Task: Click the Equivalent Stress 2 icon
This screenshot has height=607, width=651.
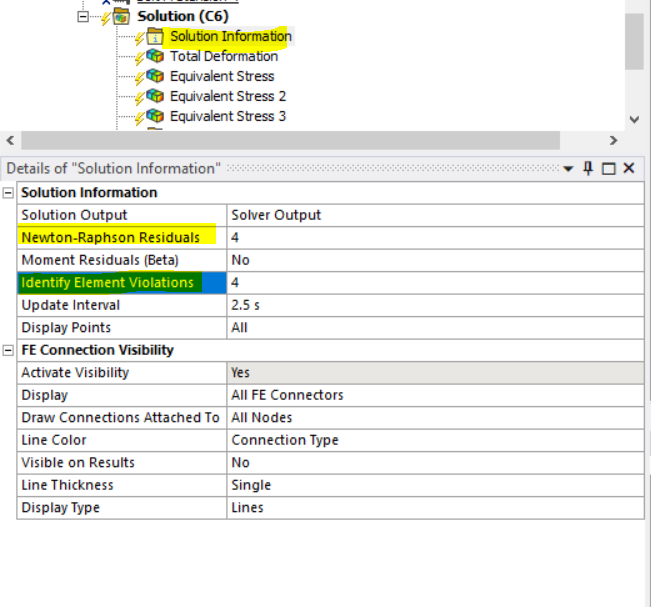Action: pyautogui.click(x=155, y=96)
